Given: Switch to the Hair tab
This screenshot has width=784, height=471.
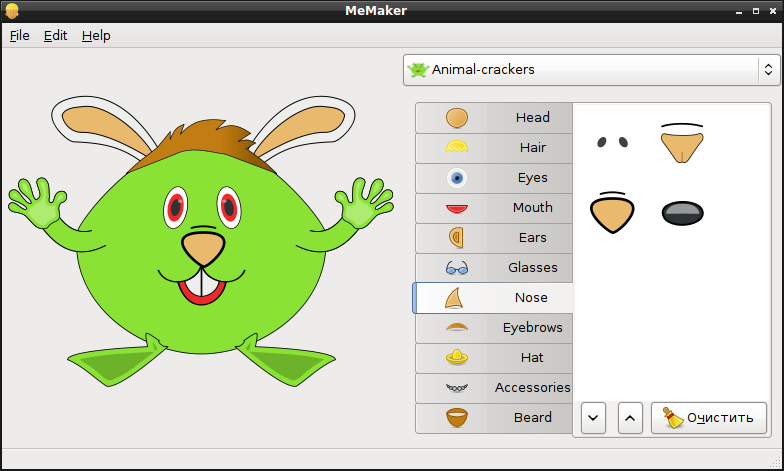Looking at the screenshot, I should (494, 148).
